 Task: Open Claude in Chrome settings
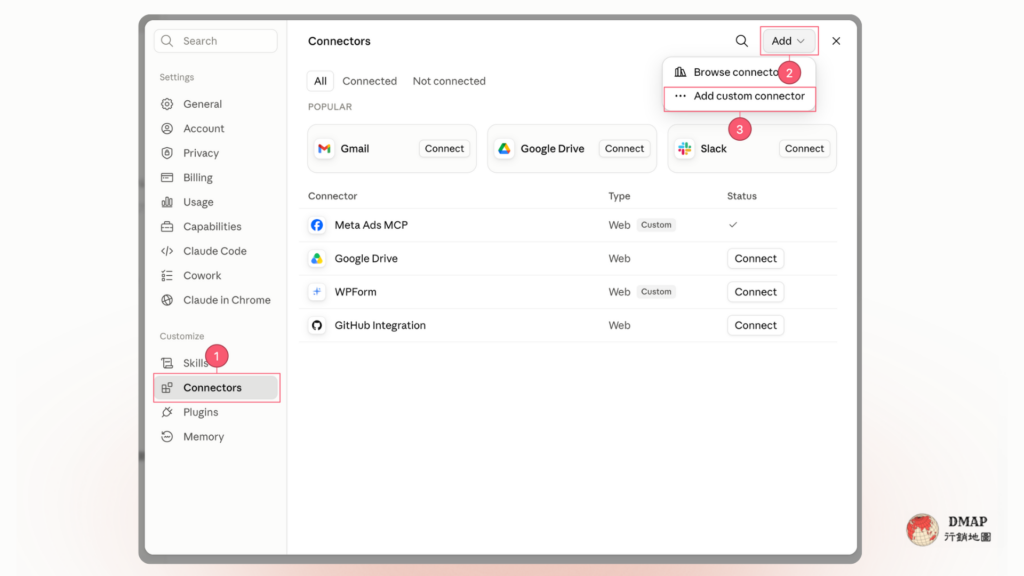(x=227, y=300)
